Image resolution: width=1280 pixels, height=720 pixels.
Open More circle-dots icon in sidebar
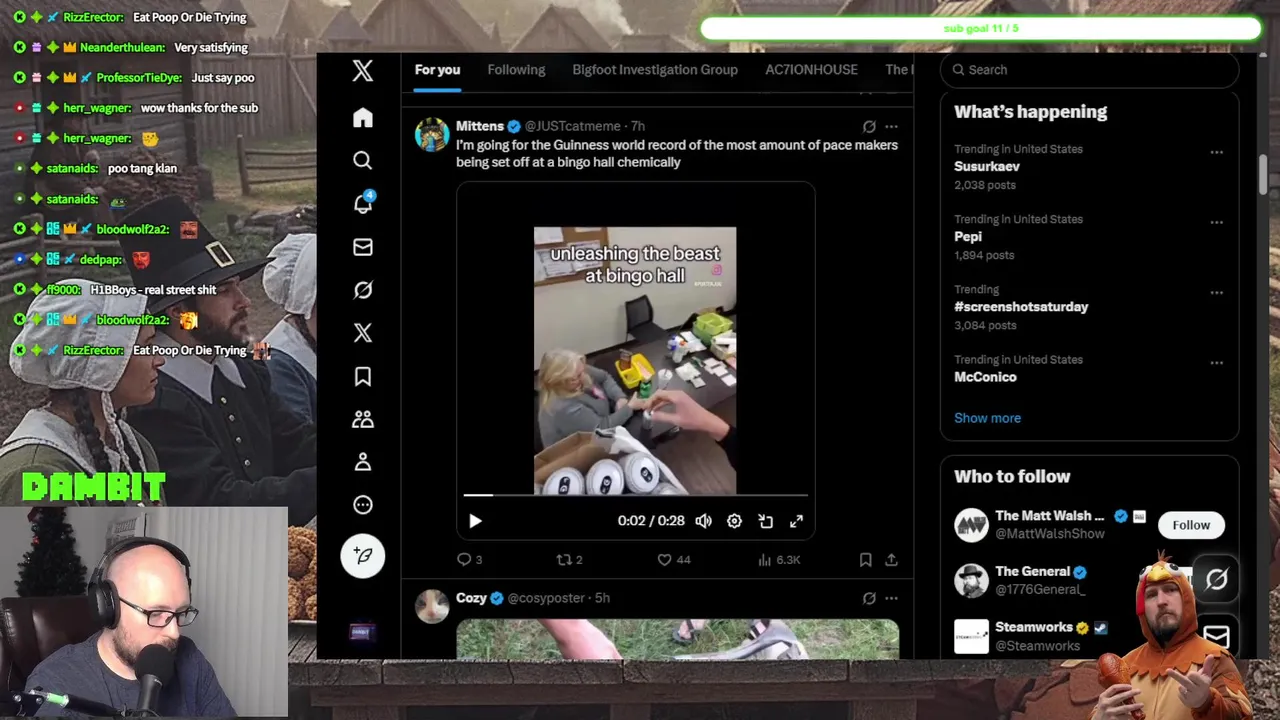(363, 505)
